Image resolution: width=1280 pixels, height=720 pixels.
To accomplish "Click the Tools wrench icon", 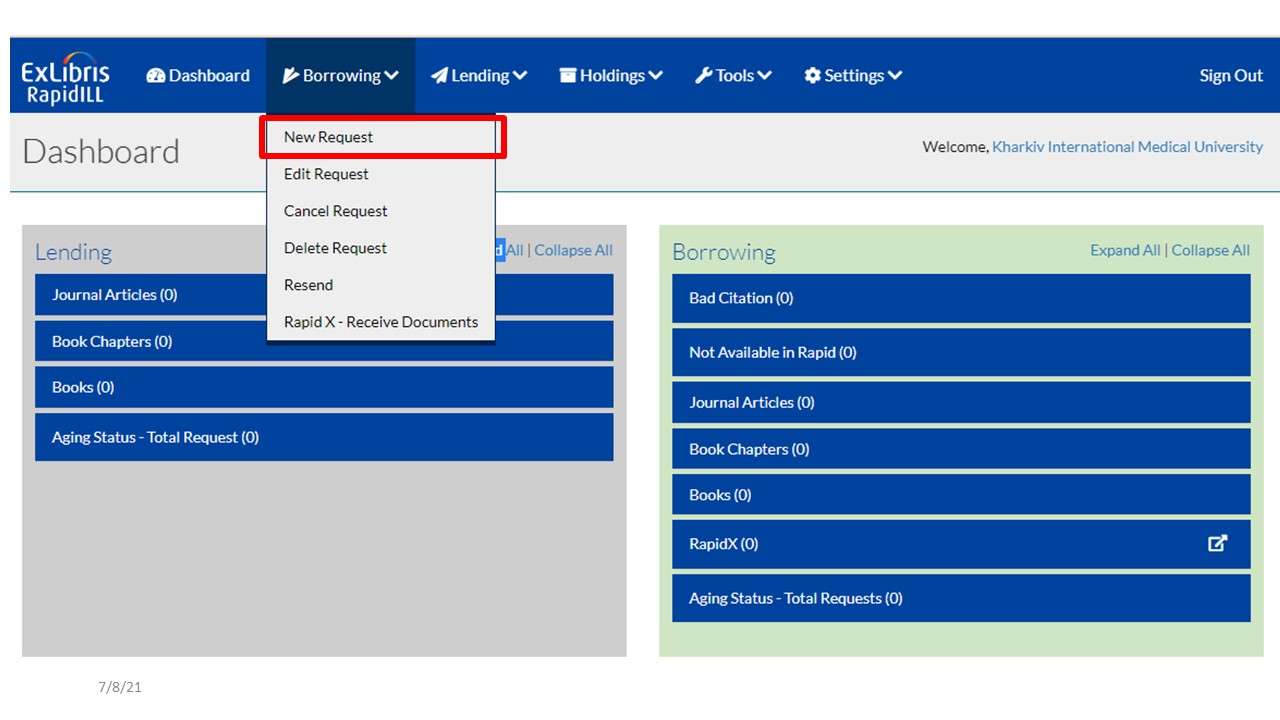I will (703, 76).
